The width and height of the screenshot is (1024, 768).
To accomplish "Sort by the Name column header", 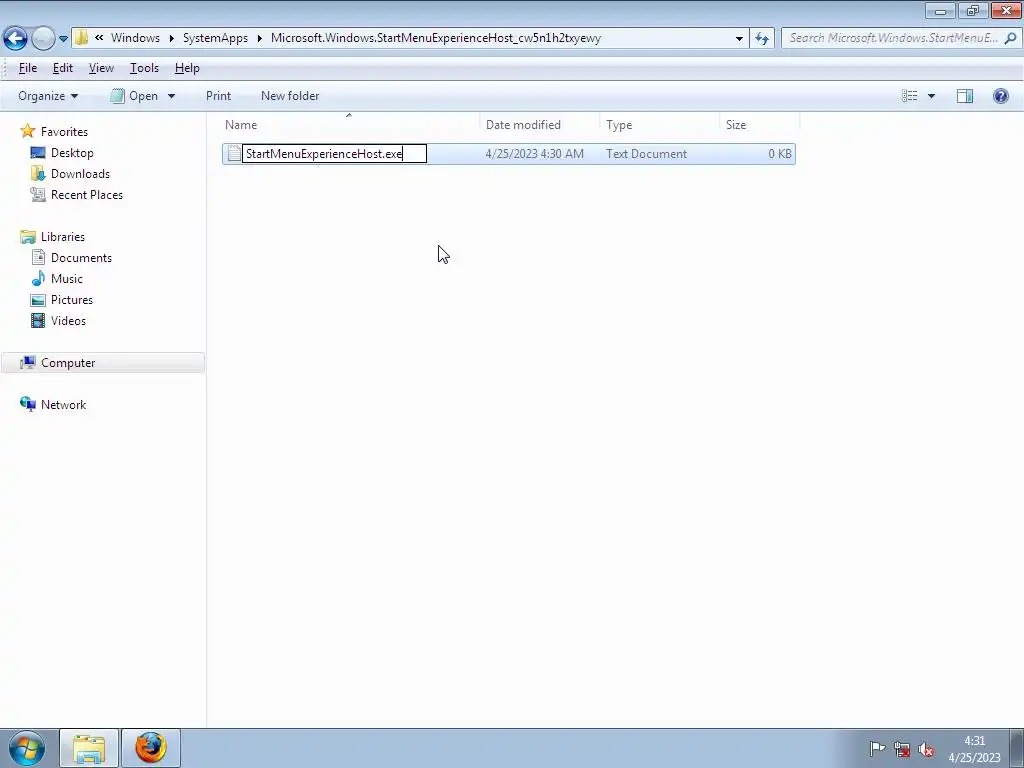I will (349, 125).
